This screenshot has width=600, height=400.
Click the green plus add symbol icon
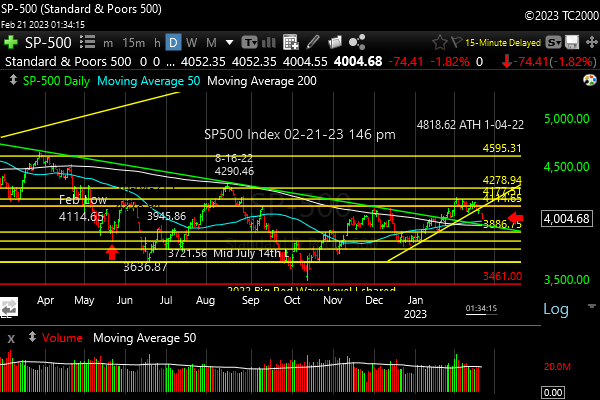click(x=10, y=43)
